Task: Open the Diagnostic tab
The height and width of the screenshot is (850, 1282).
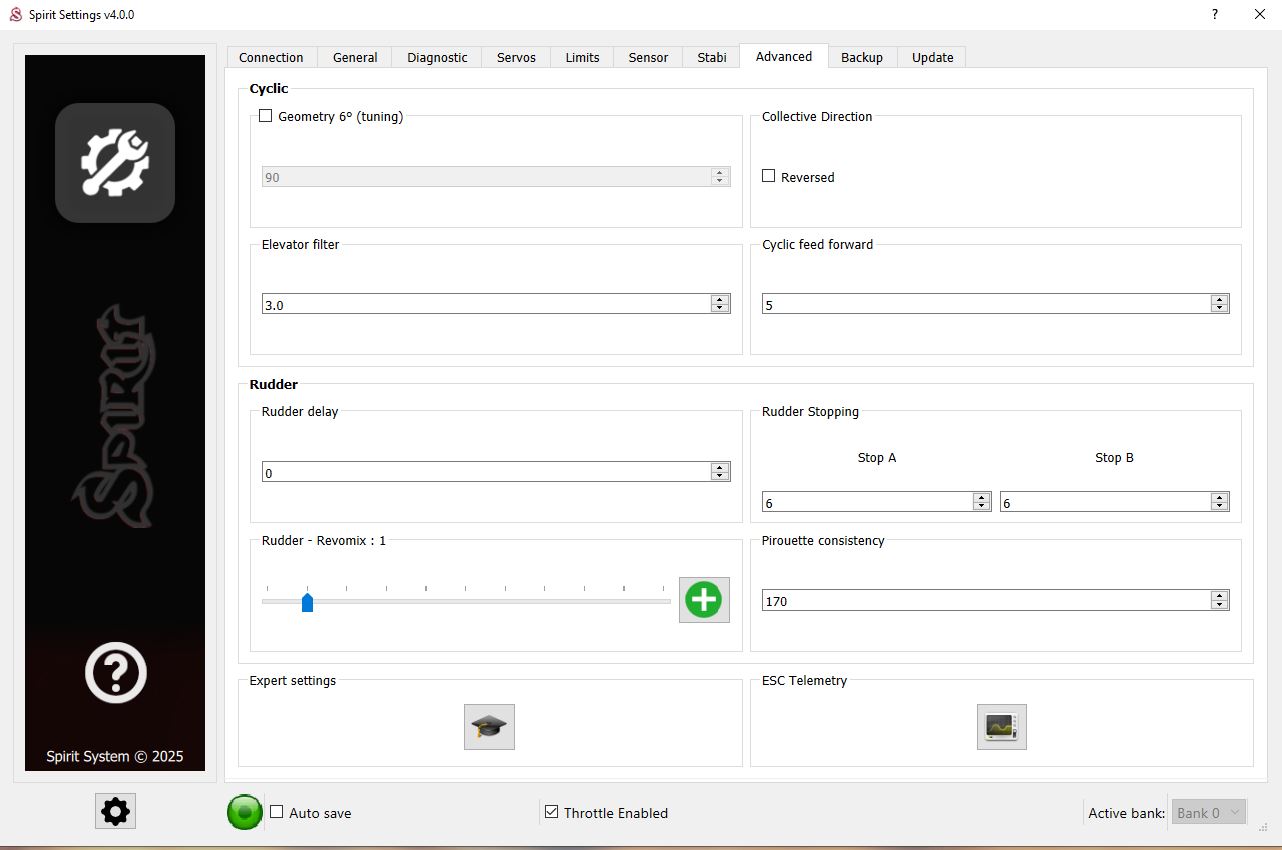Action: 437,58
